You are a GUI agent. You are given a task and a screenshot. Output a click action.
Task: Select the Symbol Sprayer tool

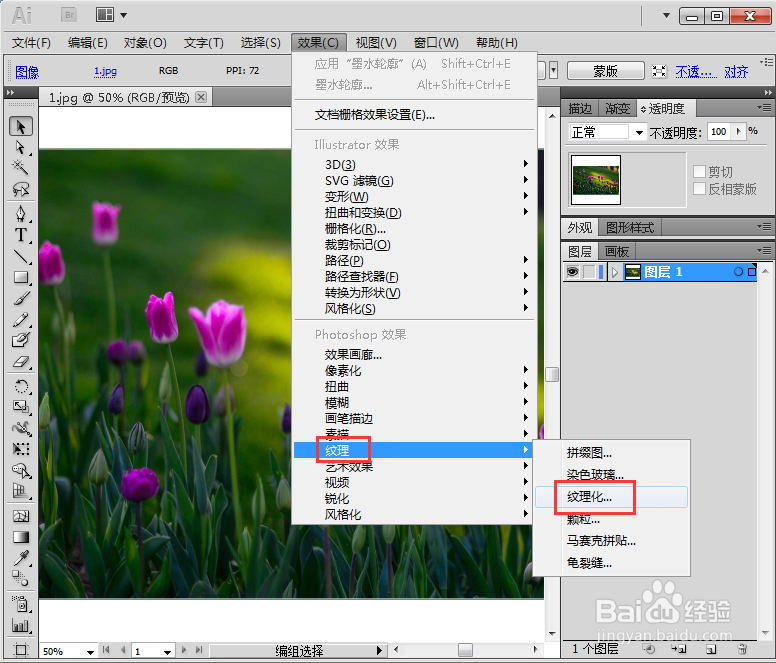[x=21, y=605]
